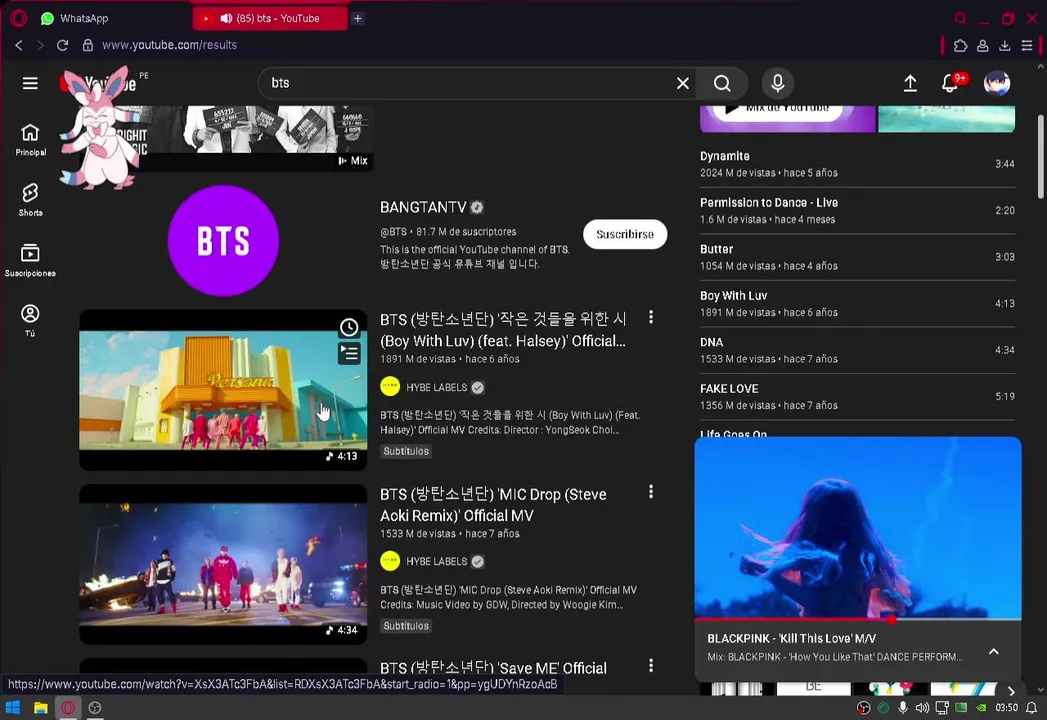Viewport: 1047px width, 720px height.
Task: Click the miniplayer BLACKPINK video
Action: [x=857, y=528]
